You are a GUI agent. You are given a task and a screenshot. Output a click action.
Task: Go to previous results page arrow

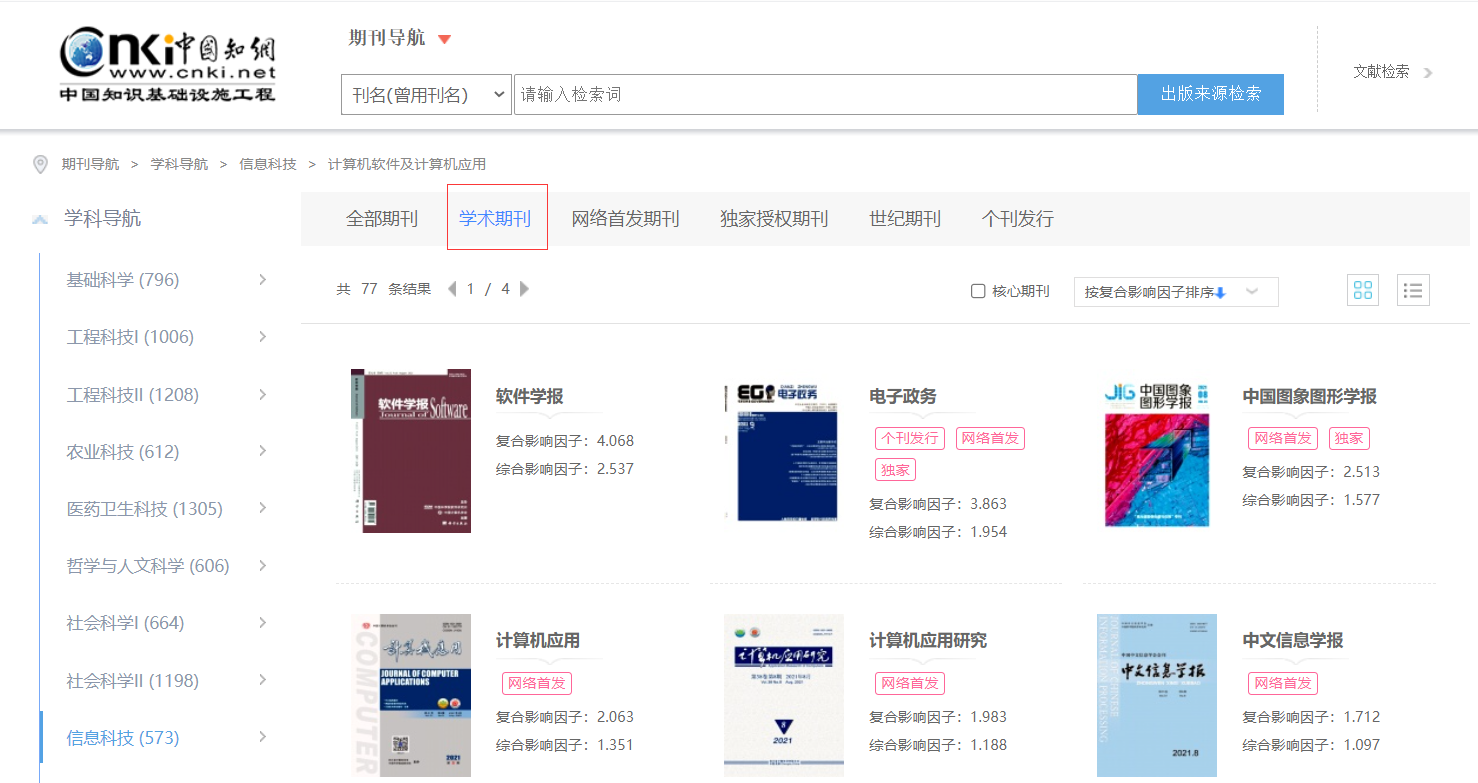(x=451, y=288)
